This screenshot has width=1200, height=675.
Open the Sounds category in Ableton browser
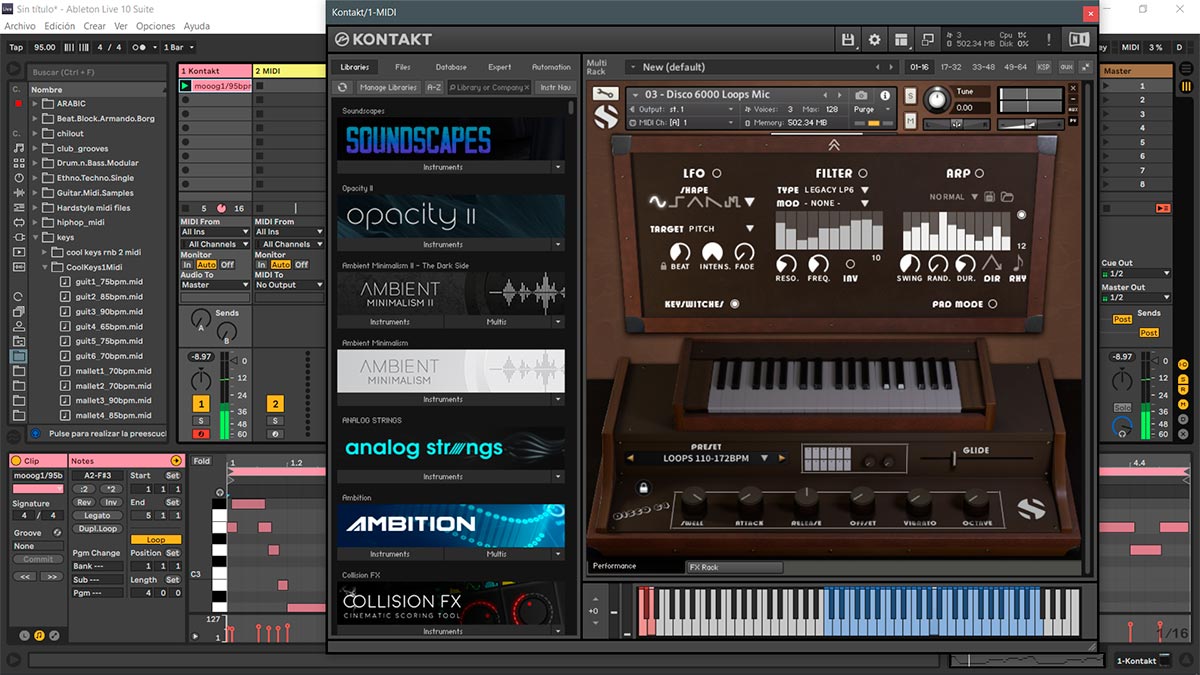pos(19,148)
